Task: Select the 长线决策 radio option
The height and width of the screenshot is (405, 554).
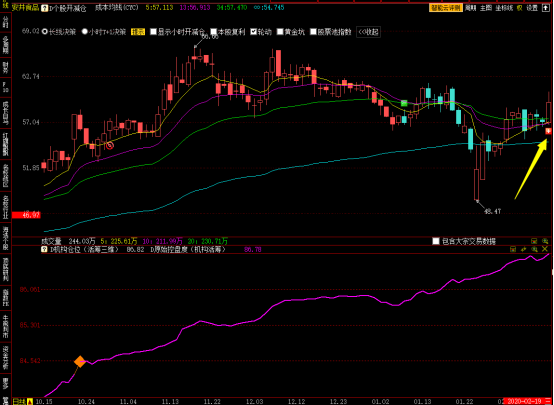Action: point(45,32)
